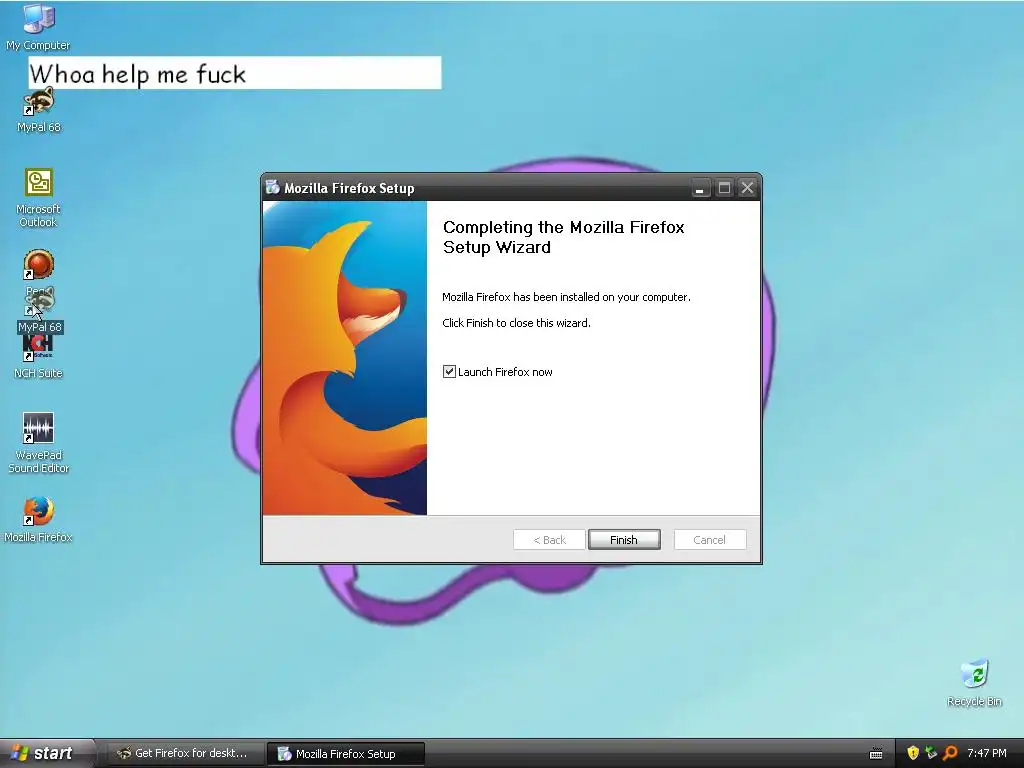The image size is (1024, 768).
Task: Uncheck the Launch Firefox now checkbox
Action: click(449, 372)
